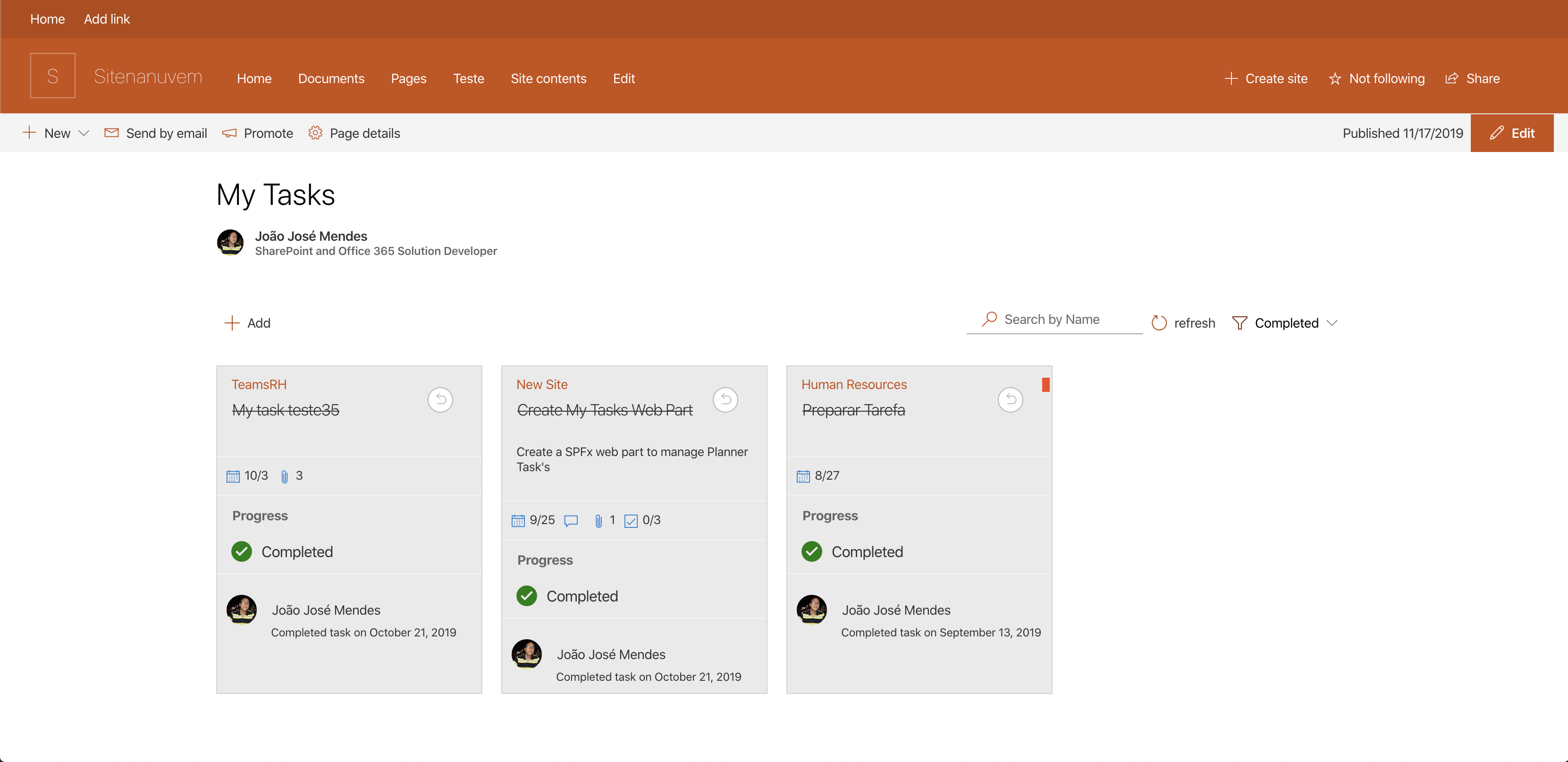Click assignee avatar on TeamsRH card

click(242, 610)
